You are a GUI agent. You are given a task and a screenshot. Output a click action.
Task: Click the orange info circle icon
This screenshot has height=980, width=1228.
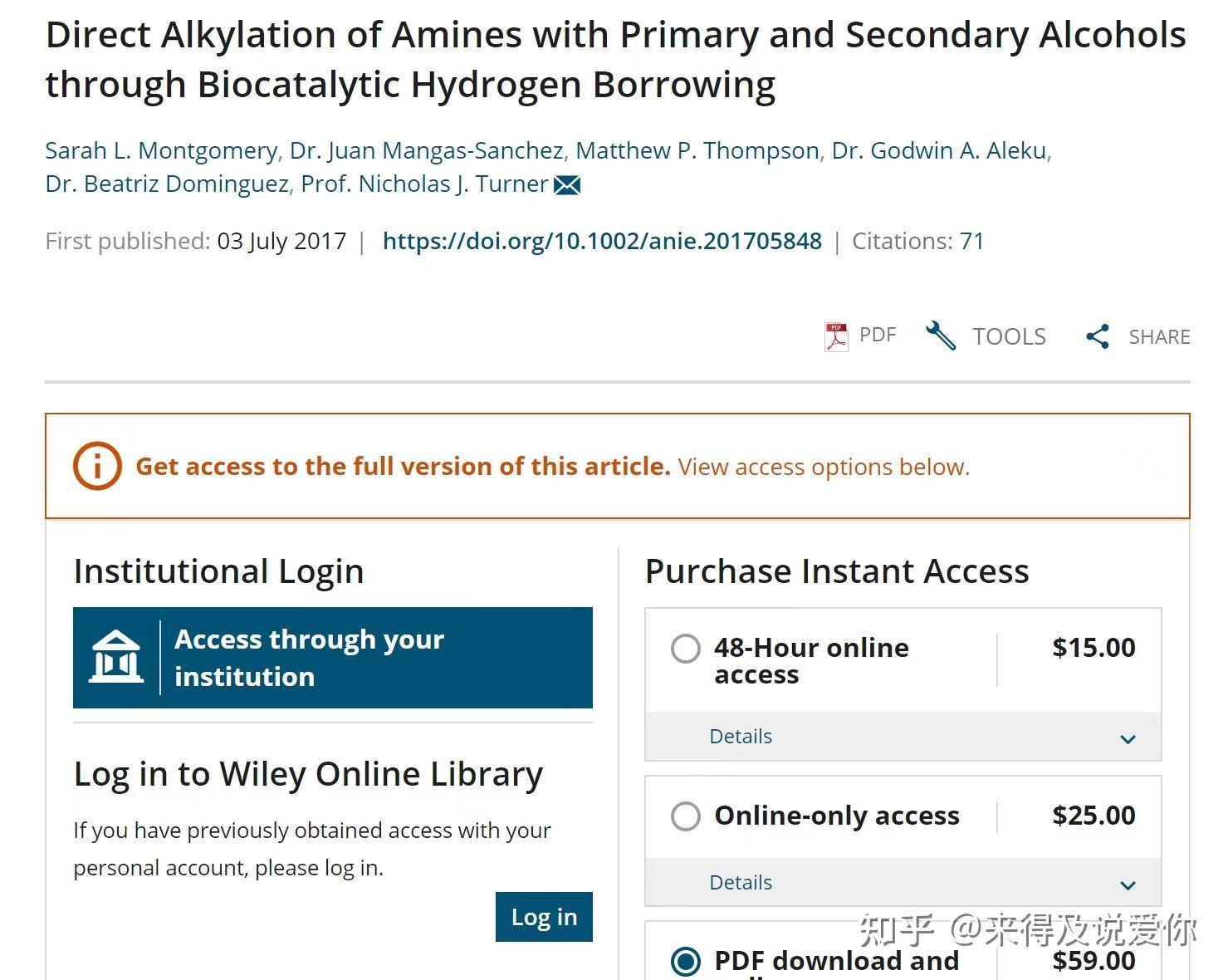coord(97,466)
